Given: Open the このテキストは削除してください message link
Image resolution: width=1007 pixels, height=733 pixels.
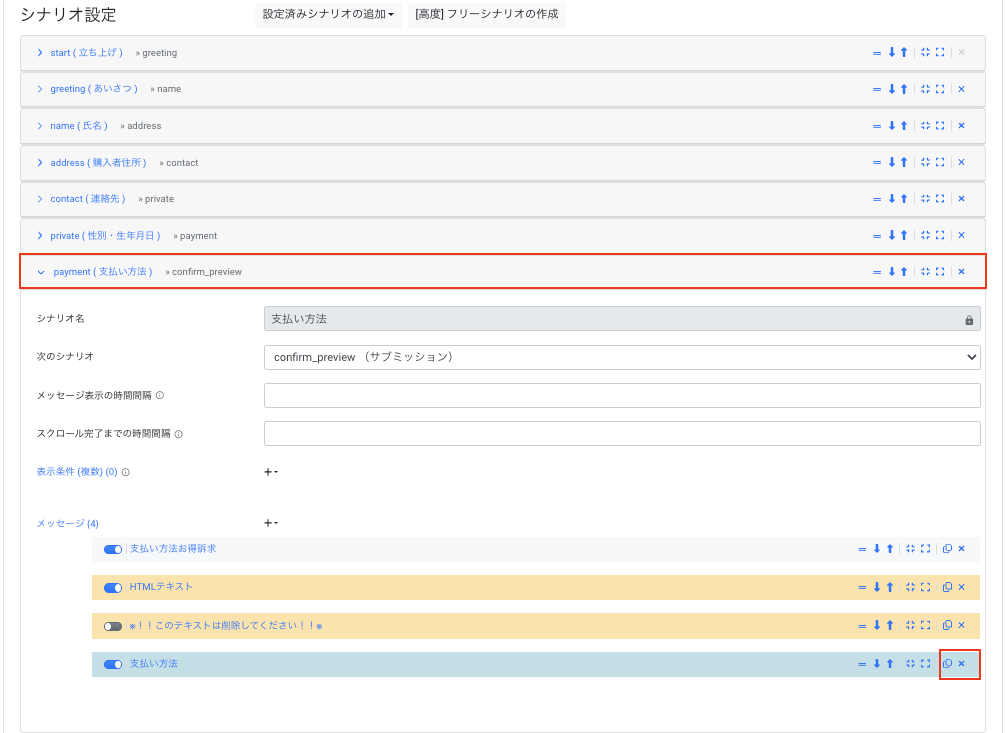Looking at the screenshot, I should coord(226,626).
